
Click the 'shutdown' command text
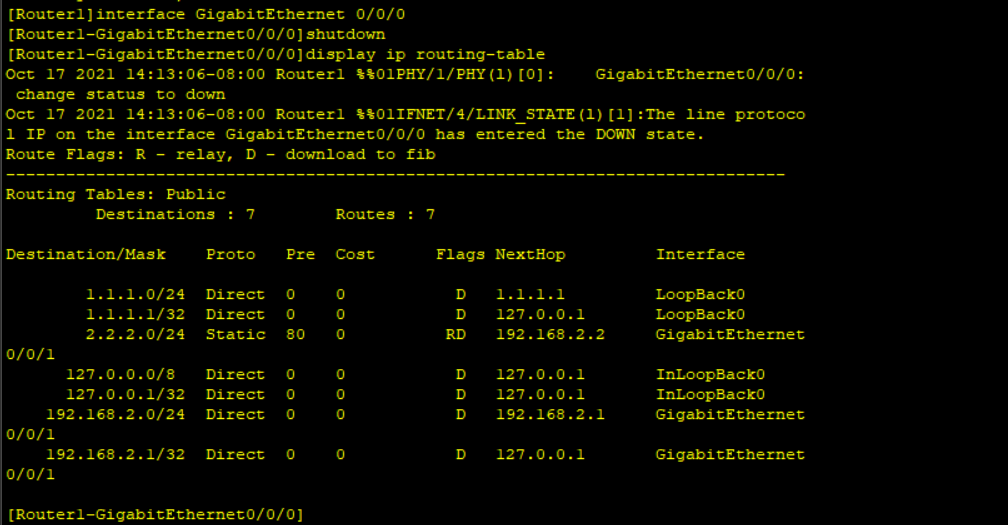coord(345,34)
